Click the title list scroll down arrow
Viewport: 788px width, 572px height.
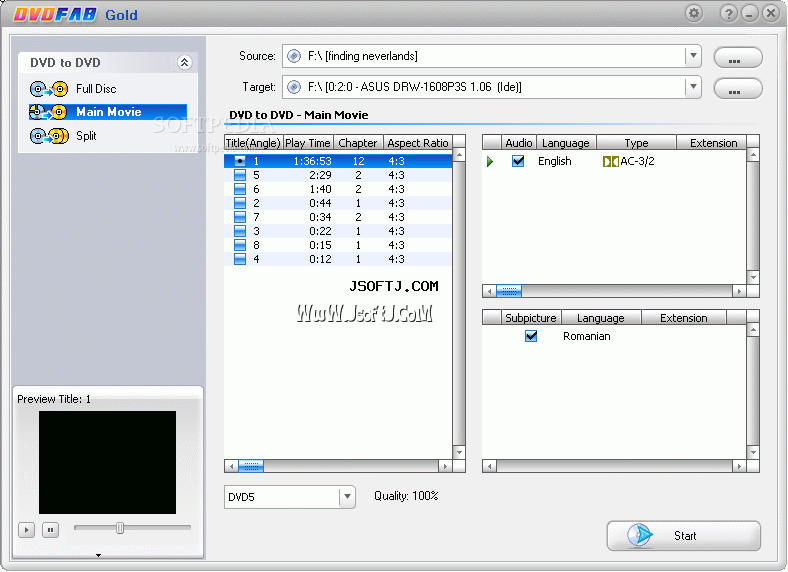[x=459, y=452]
